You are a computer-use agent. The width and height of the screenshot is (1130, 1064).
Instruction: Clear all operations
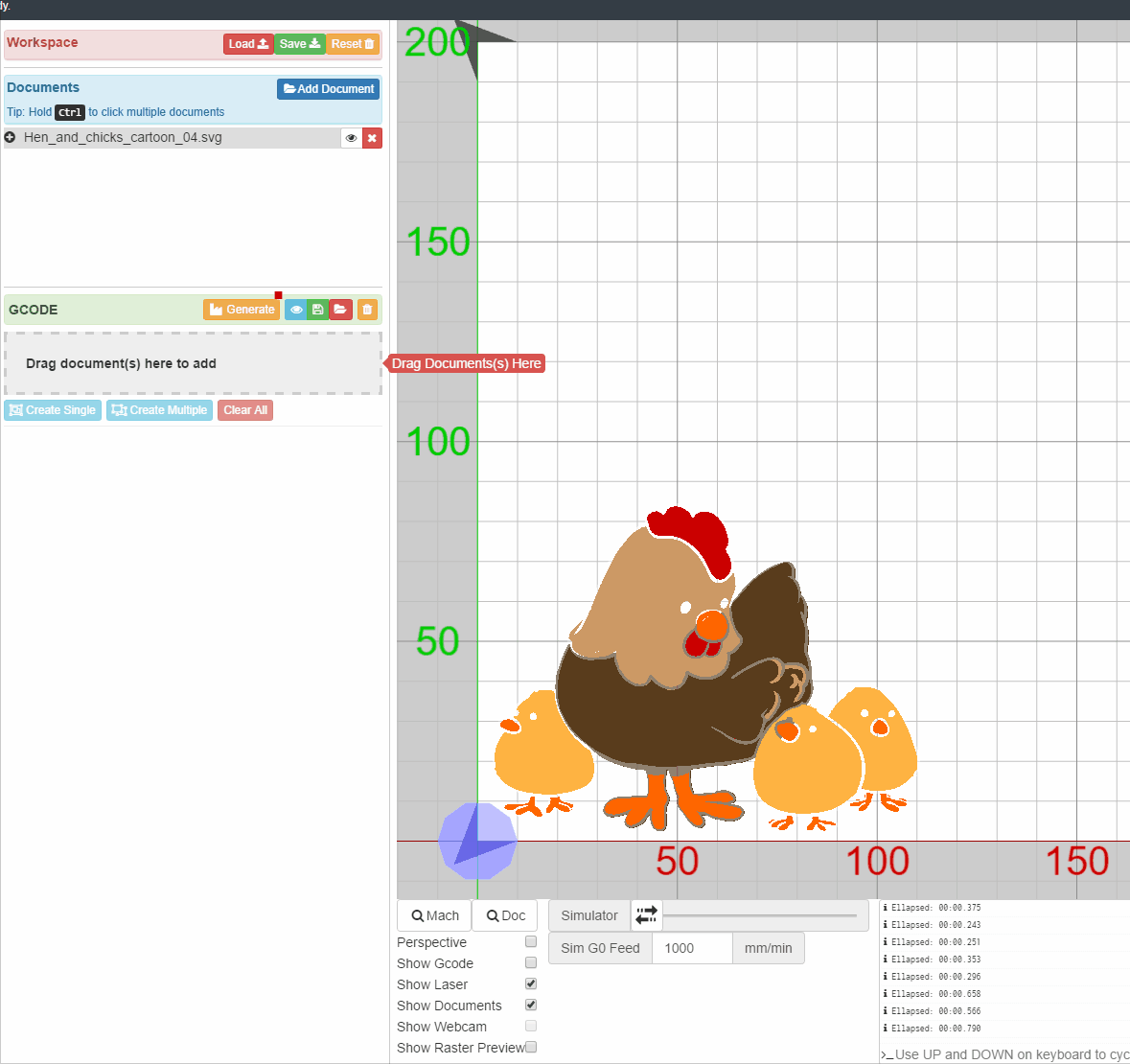(x=245, y=410)
